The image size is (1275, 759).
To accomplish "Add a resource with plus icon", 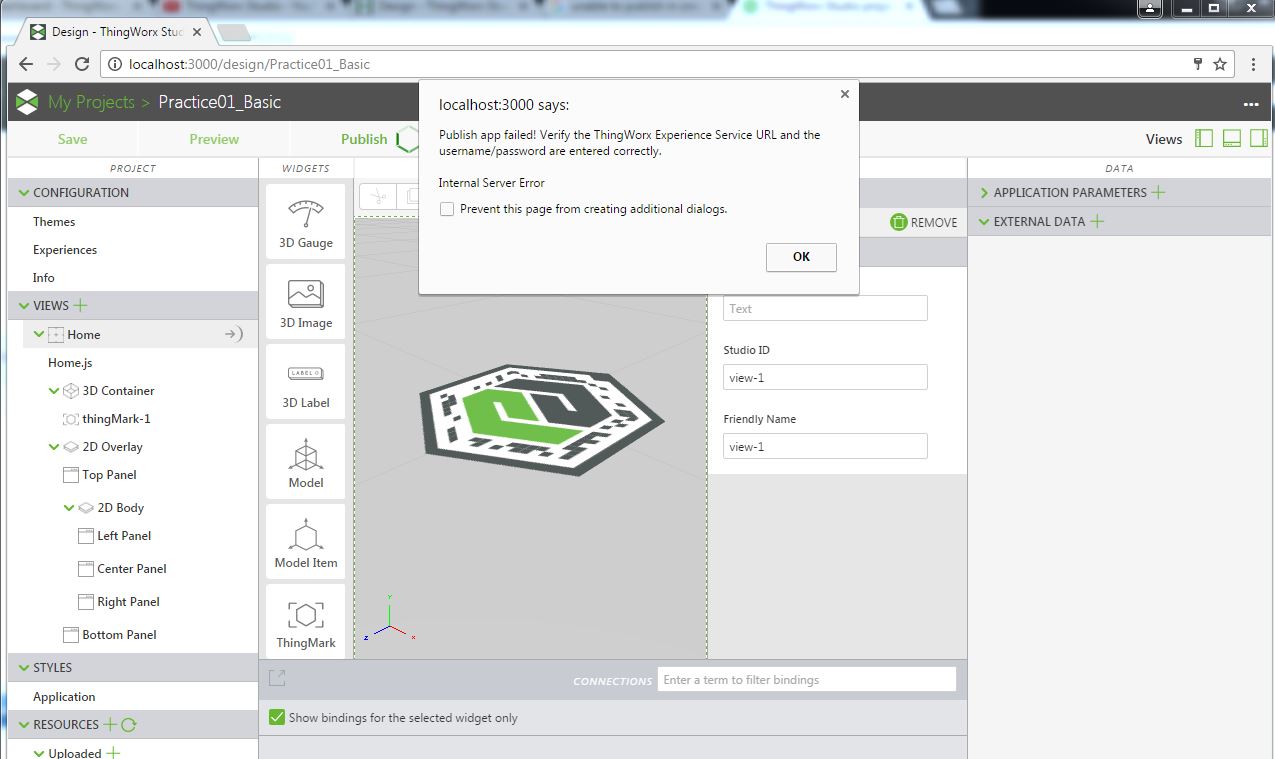I will click(110, 724).
